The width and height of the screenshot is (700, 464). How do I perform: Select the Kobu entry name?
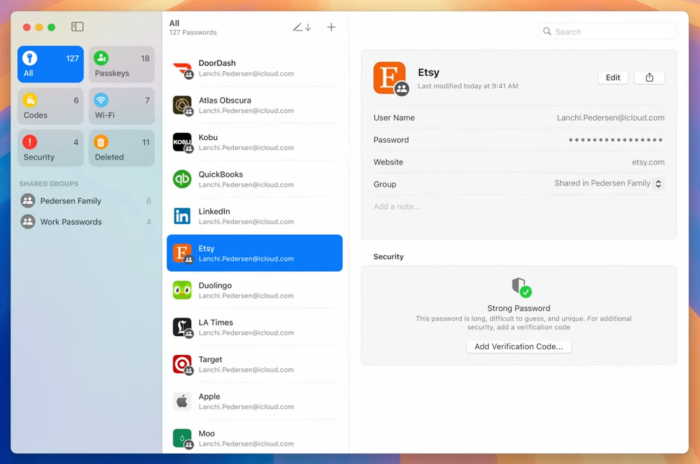[208, 137]
